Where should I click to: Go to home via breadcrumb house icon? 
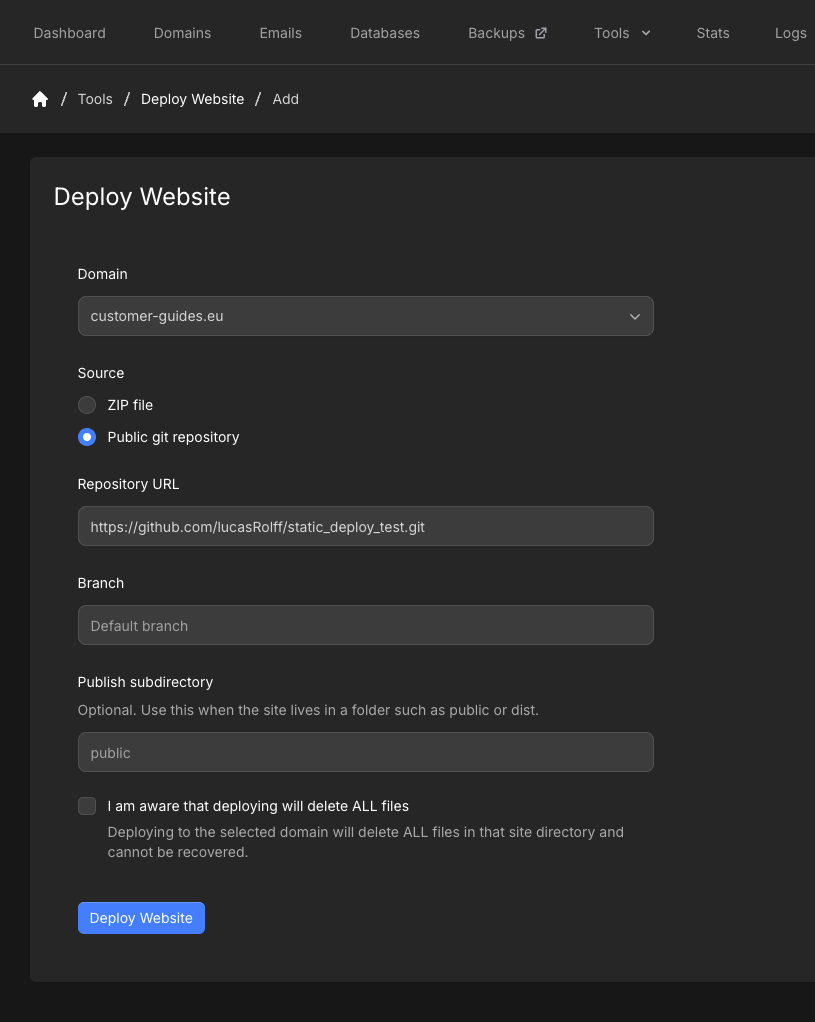[x=40, y=99]
